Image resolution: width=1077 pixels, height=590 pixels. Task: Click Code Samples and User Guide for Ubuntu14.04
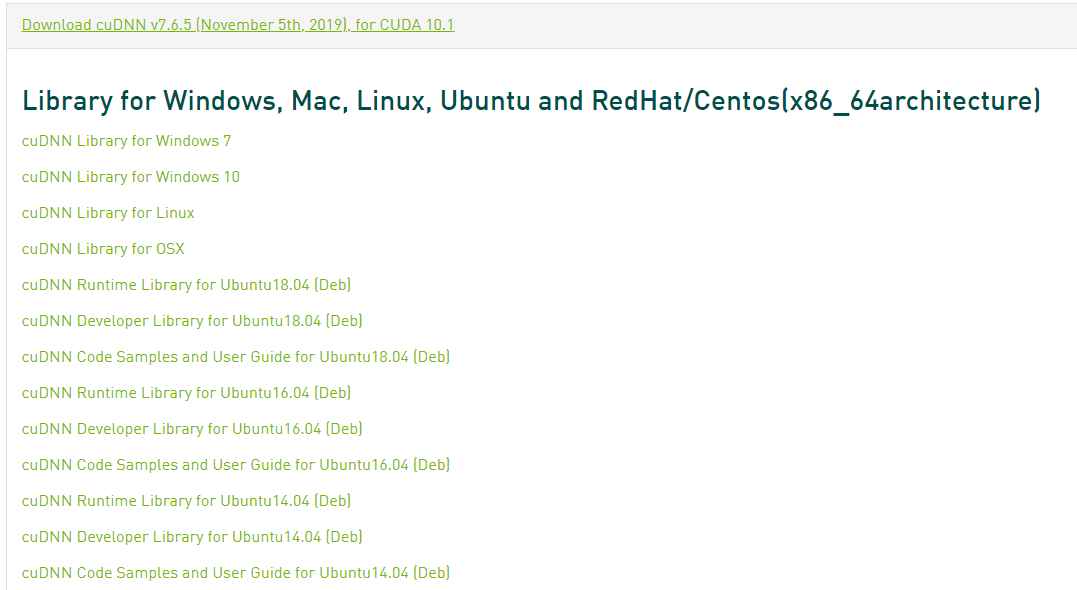pyautogui.click(x=236, y=573)
